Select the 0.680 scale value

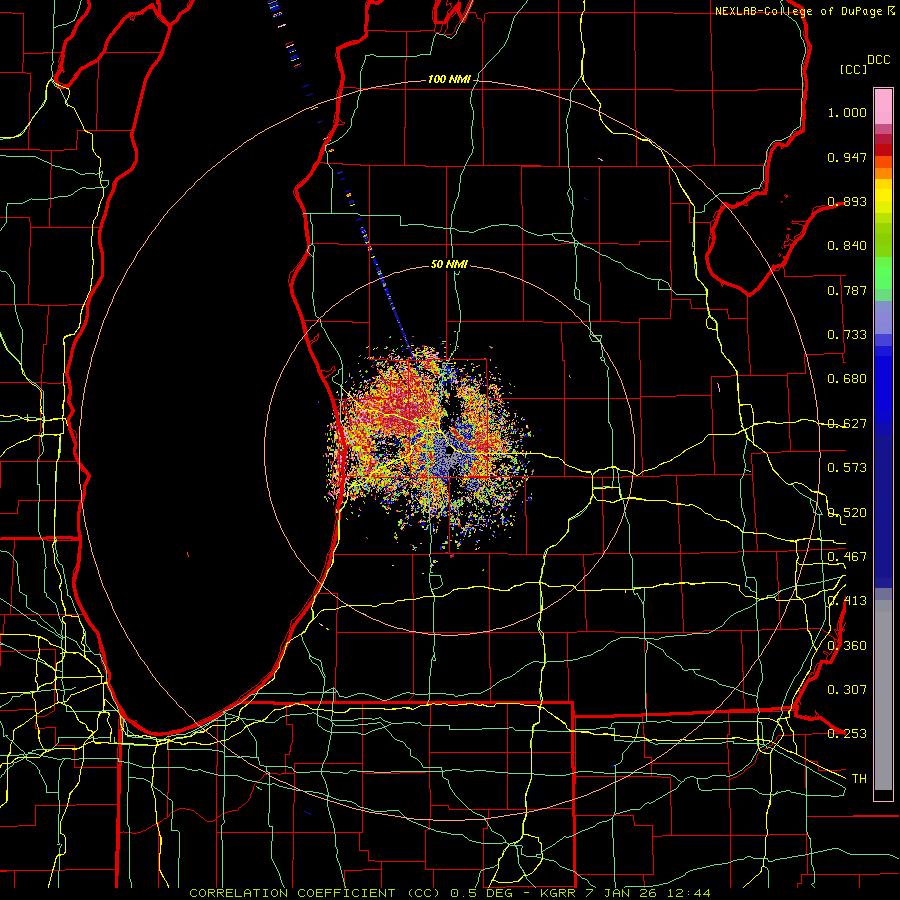pos(847,379)
